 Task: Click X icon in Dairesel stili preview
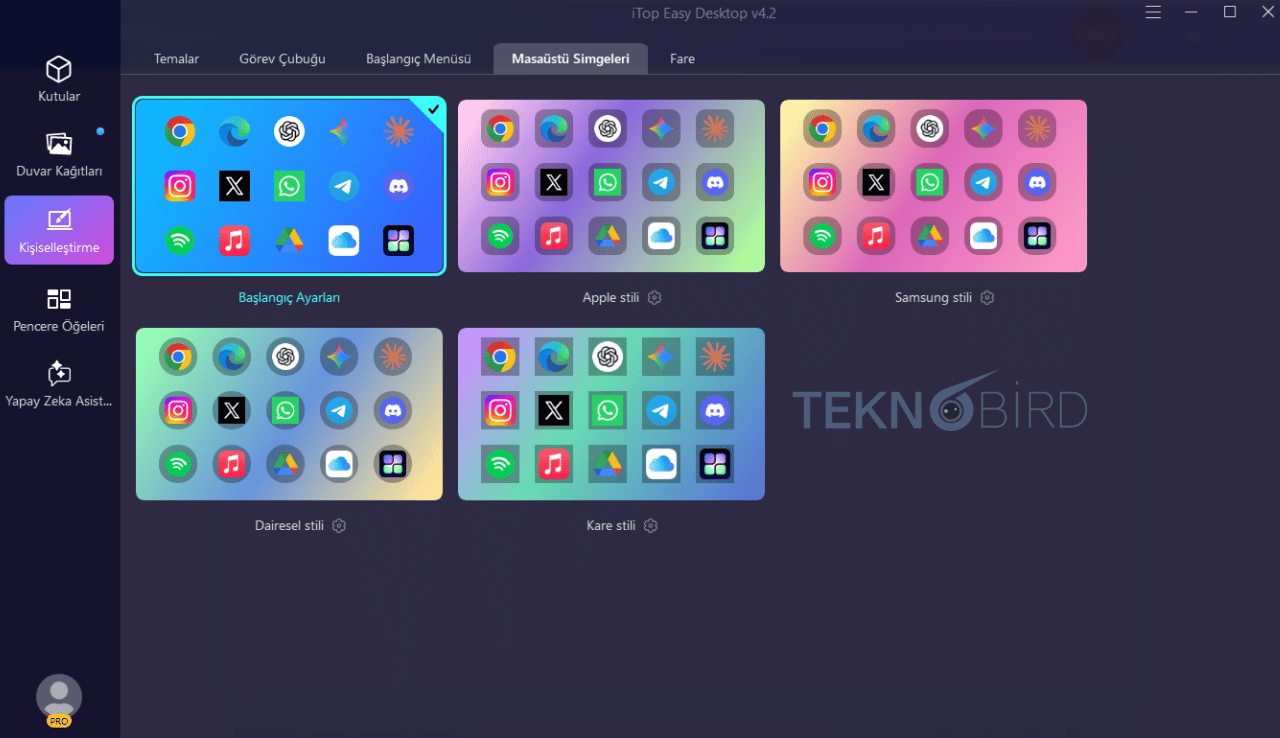[232, 409]
